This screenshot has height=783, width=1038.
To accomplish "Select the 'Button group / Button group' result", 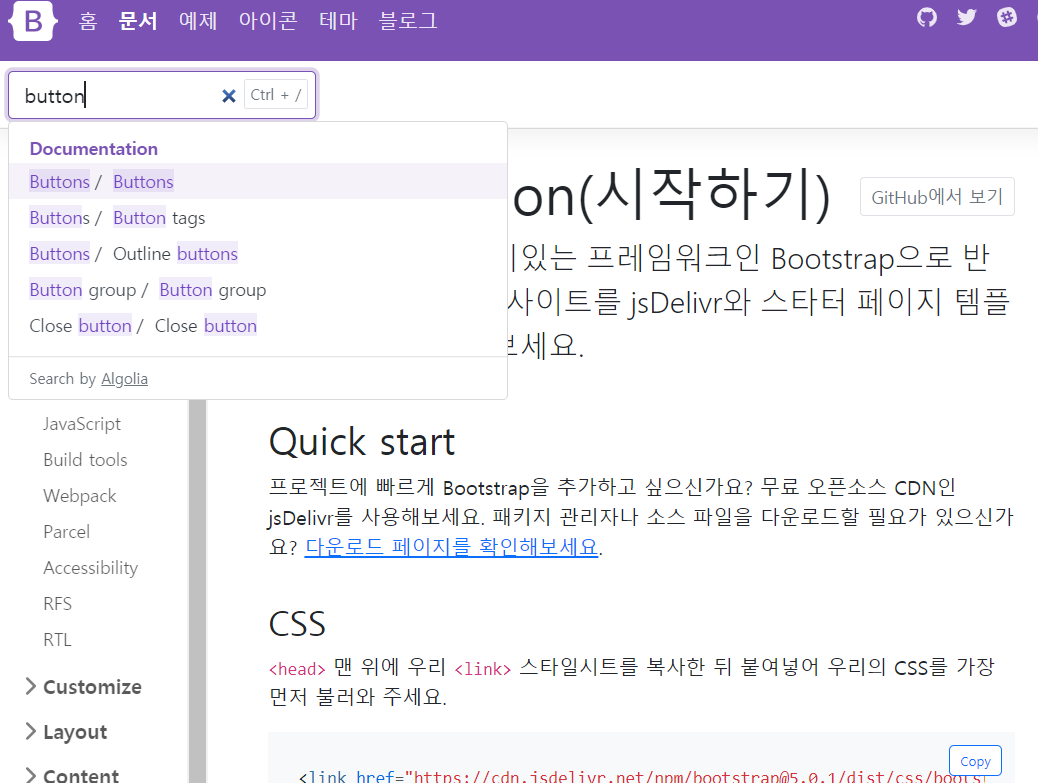I will tap(258, 290).
